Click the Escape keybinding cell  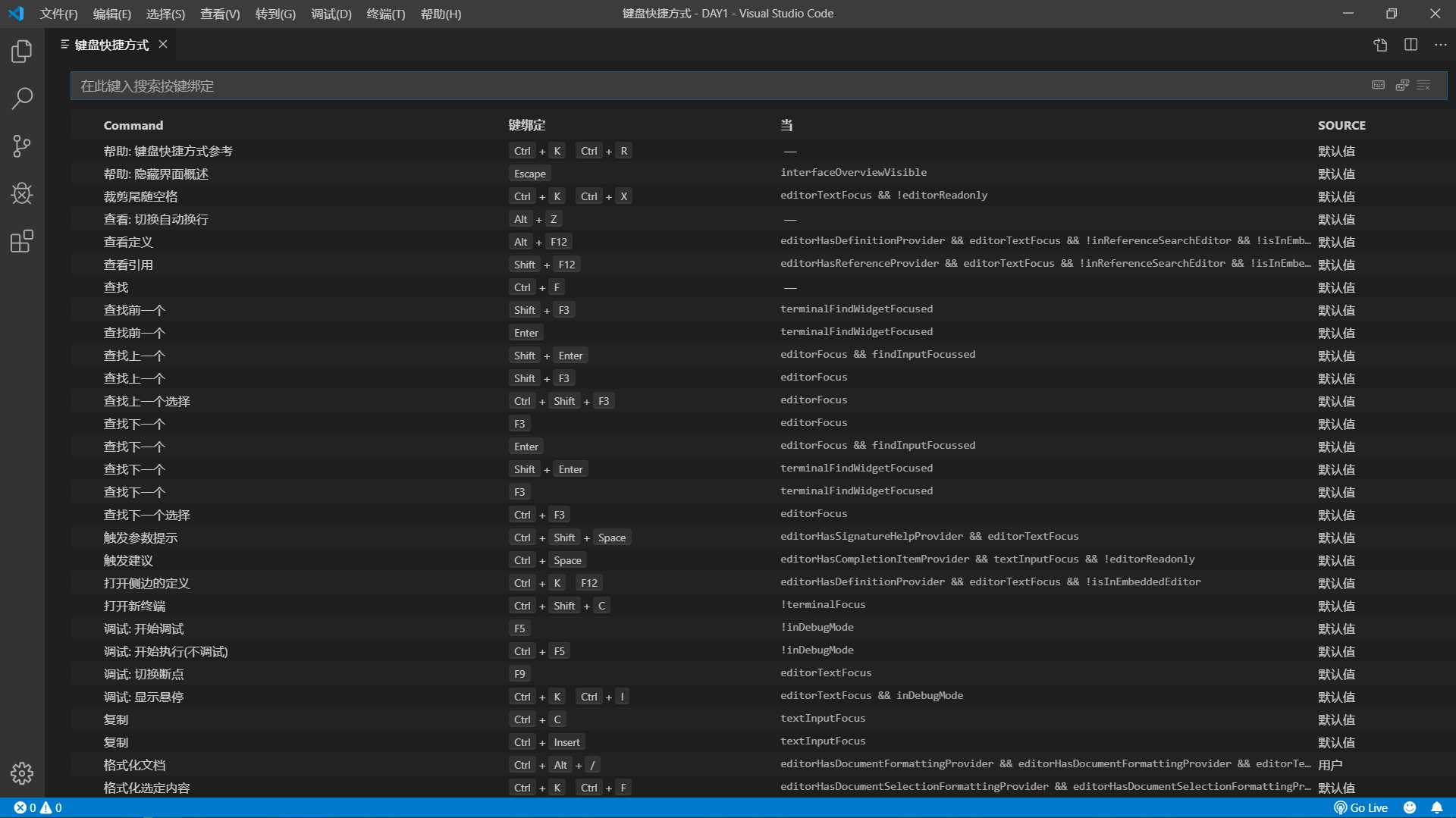529,174
